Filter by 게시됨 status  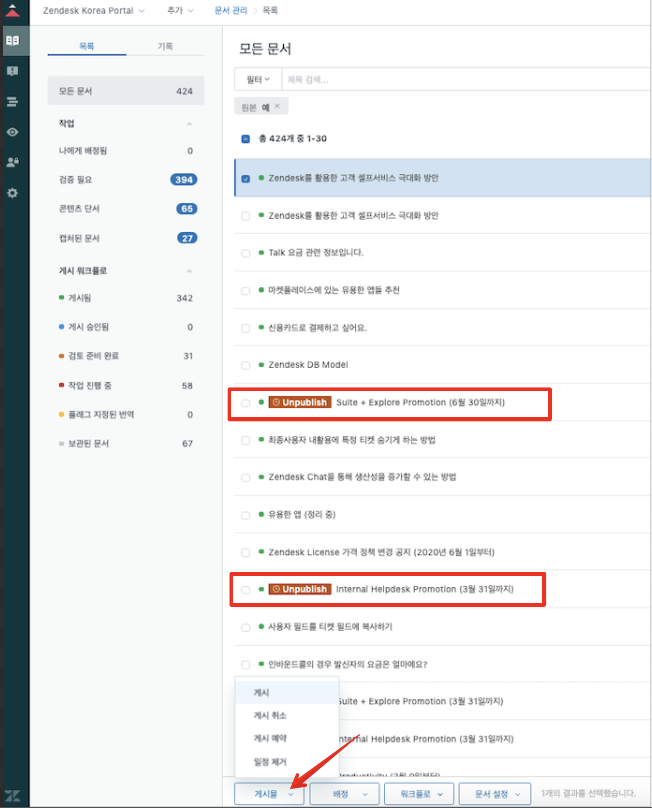coord(126,298)
